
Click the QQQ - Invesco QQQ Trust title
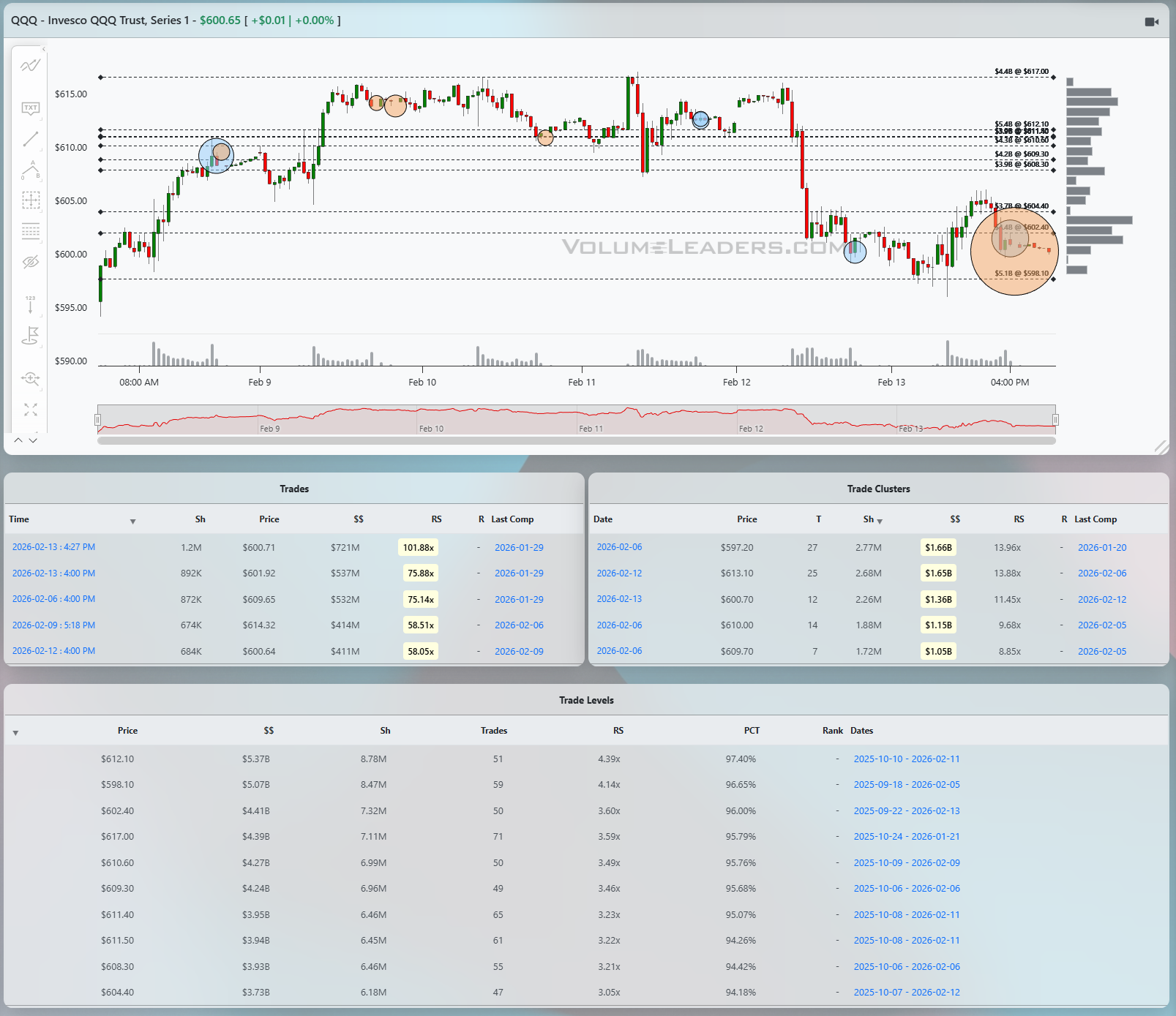pos(100,20)
